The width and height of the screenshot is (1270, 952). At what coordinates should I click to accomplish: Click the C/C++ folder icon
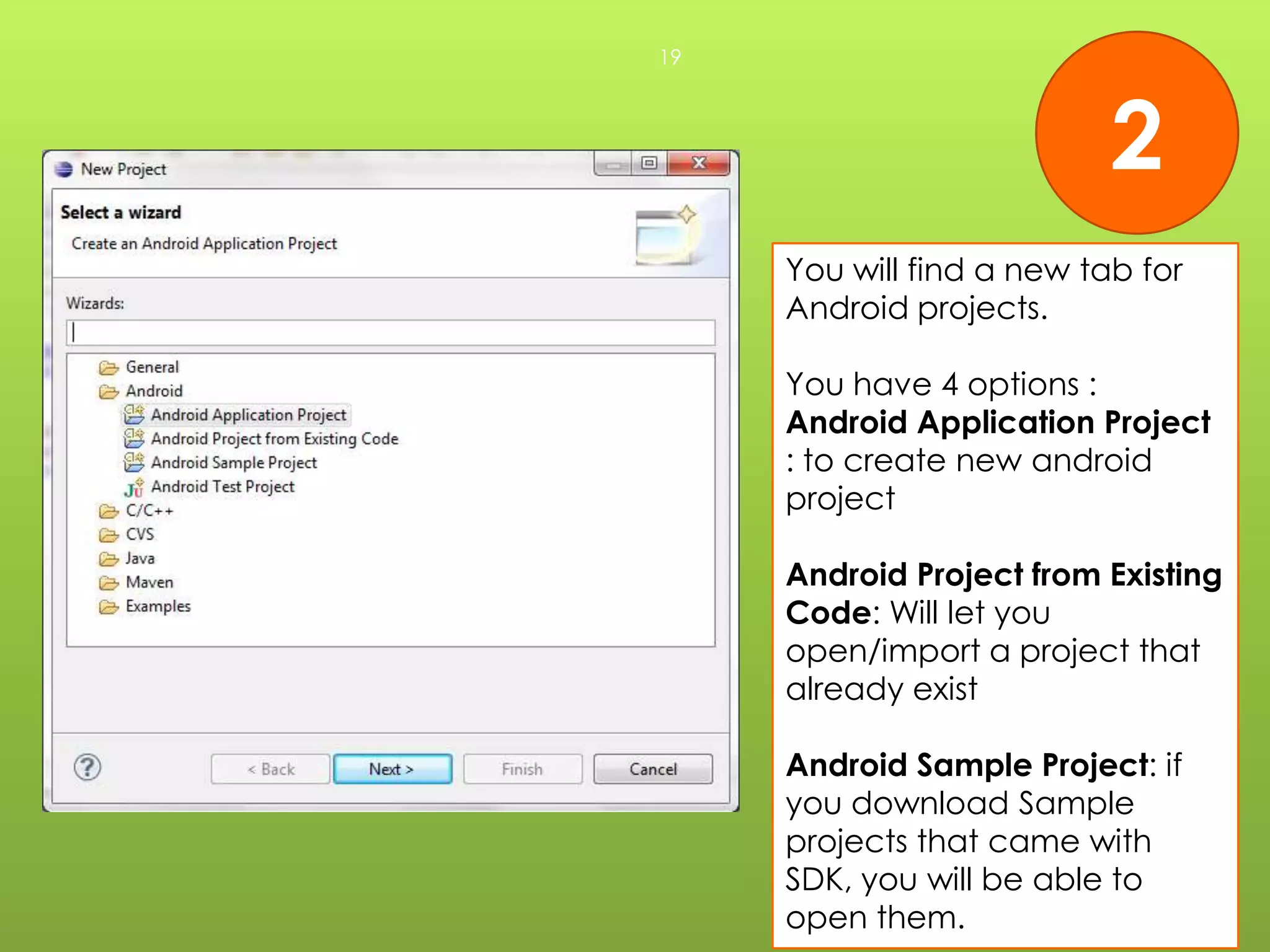[109, 511]
